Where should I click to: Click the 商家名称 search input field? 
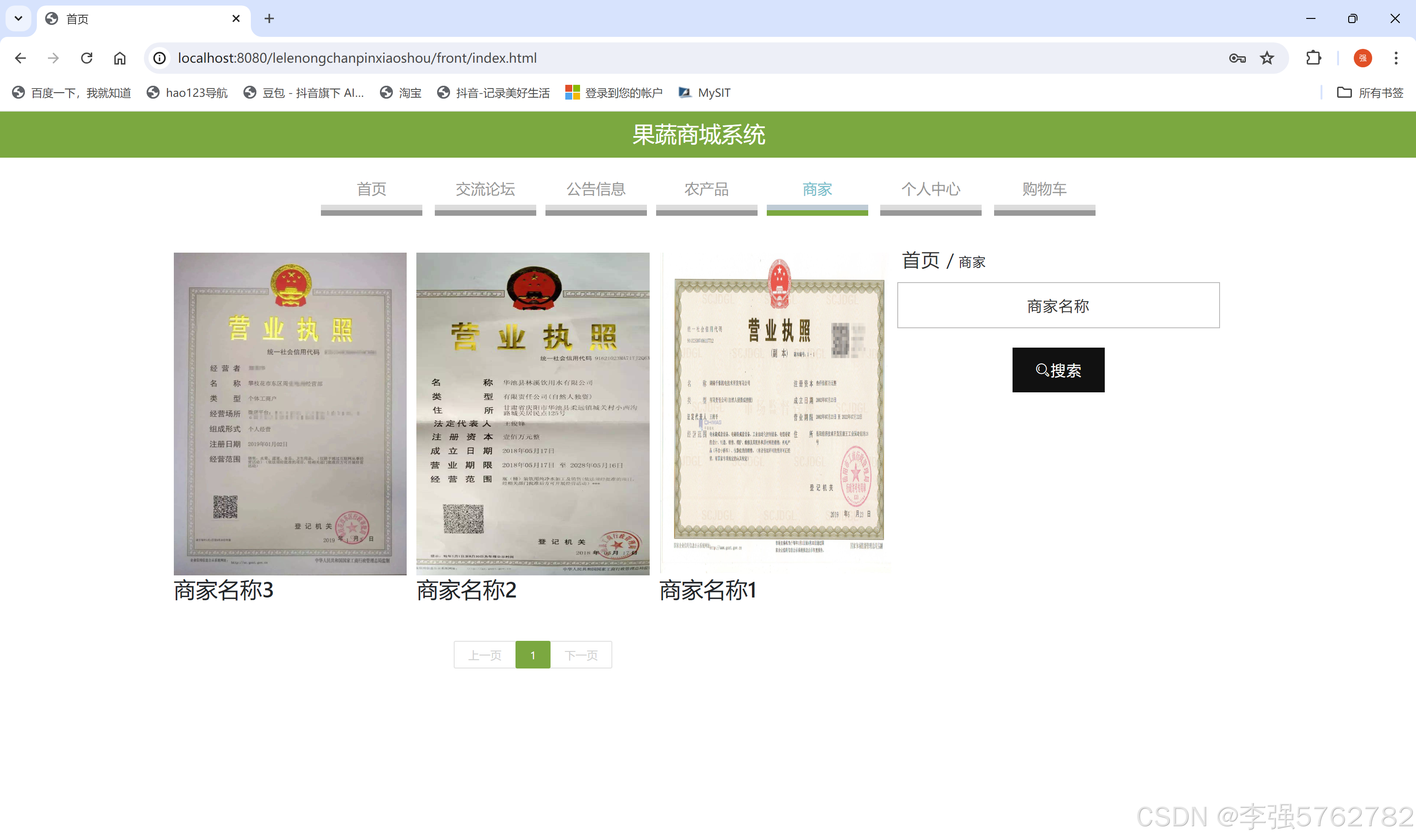pos(1057,306)
